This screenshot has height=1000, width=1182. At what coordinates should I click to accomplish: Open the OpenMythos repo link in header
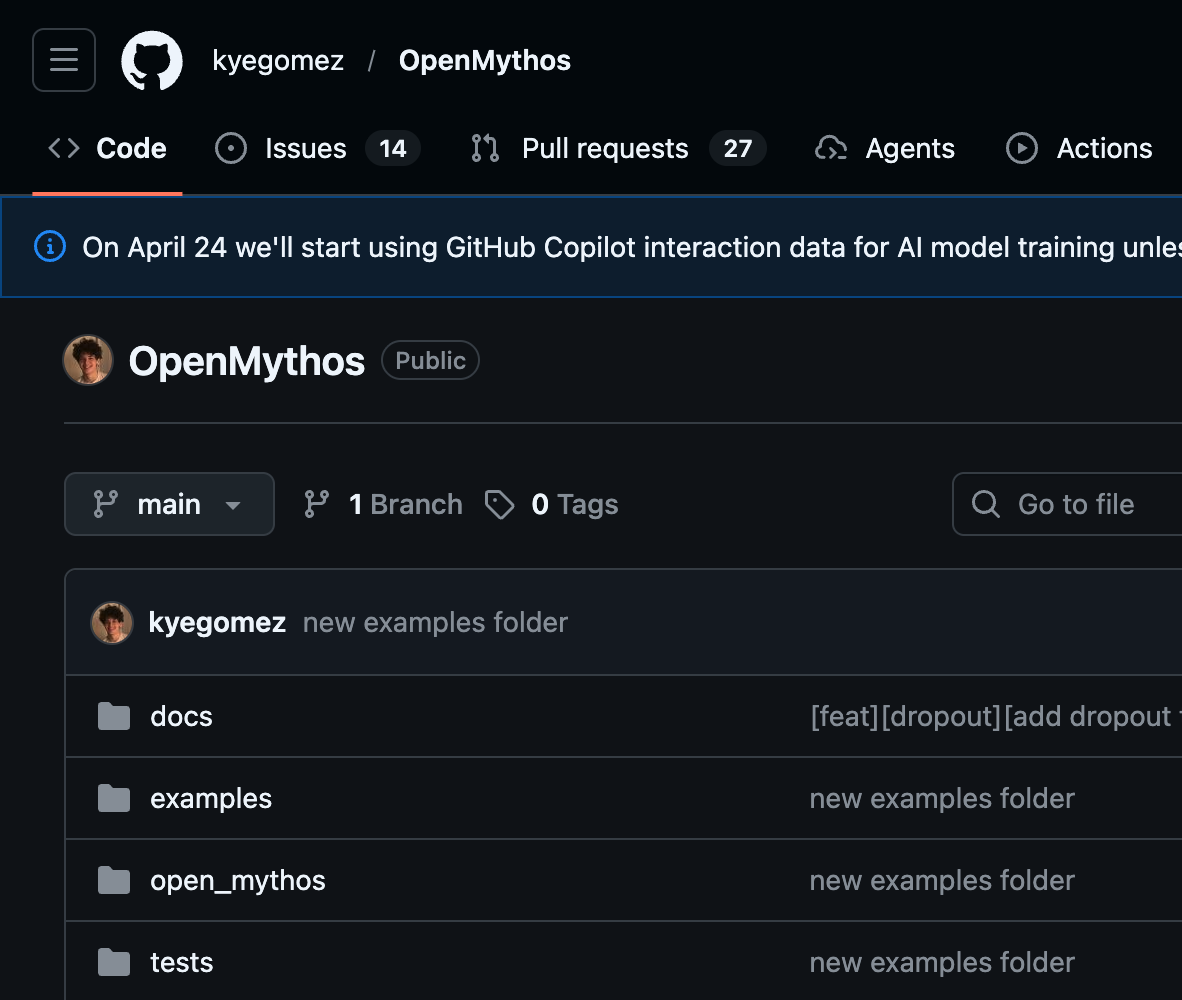485,60
